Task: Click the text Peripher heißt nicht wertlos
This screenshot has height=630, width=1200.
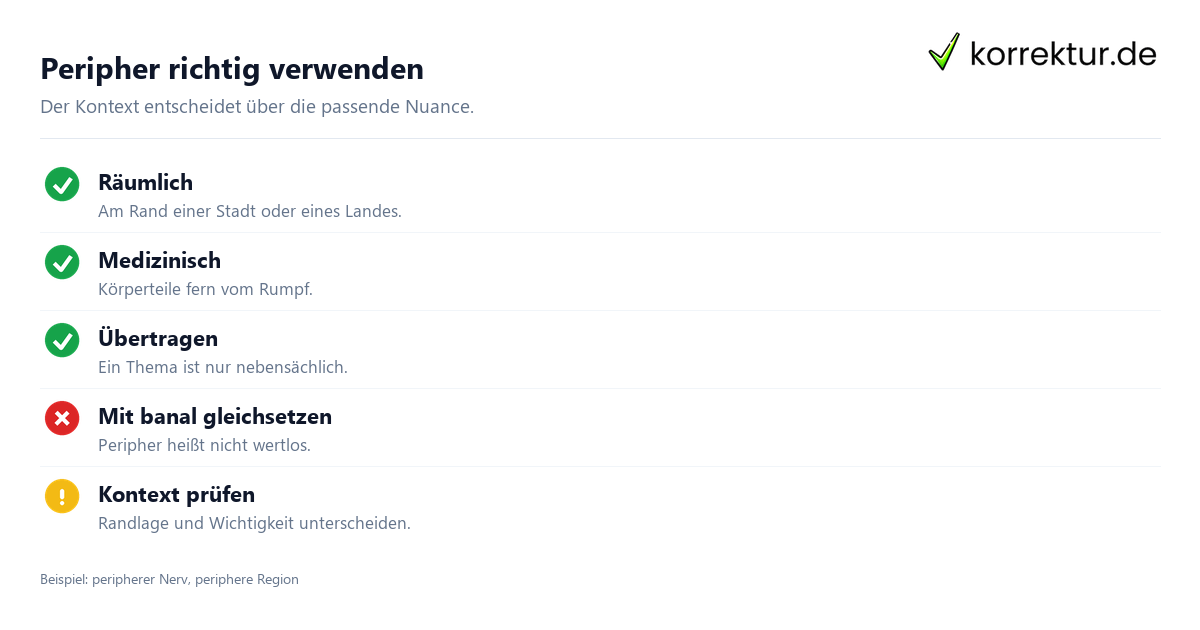Action: [204, 445]
